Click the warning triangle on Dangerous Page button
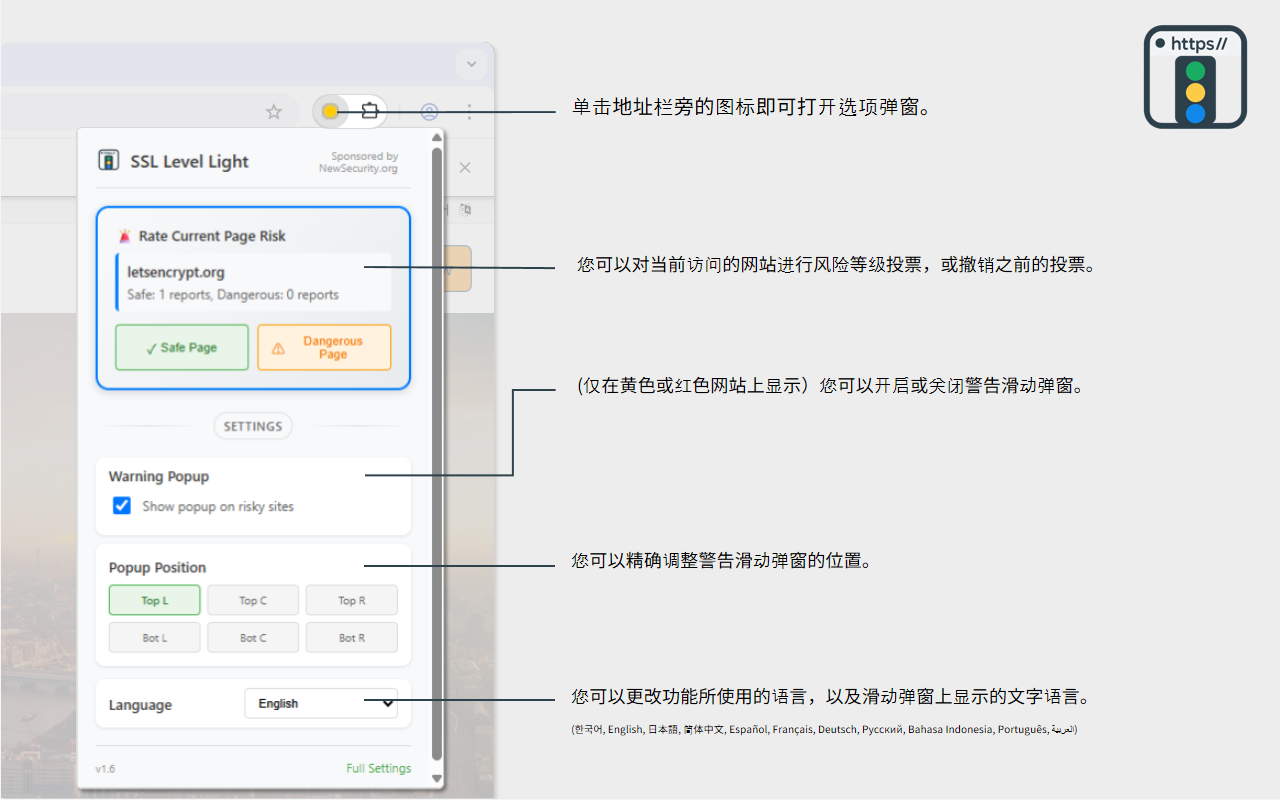The width and height of the screenshot is (1280, 800). pyautogui.click(x=278, y=347)
